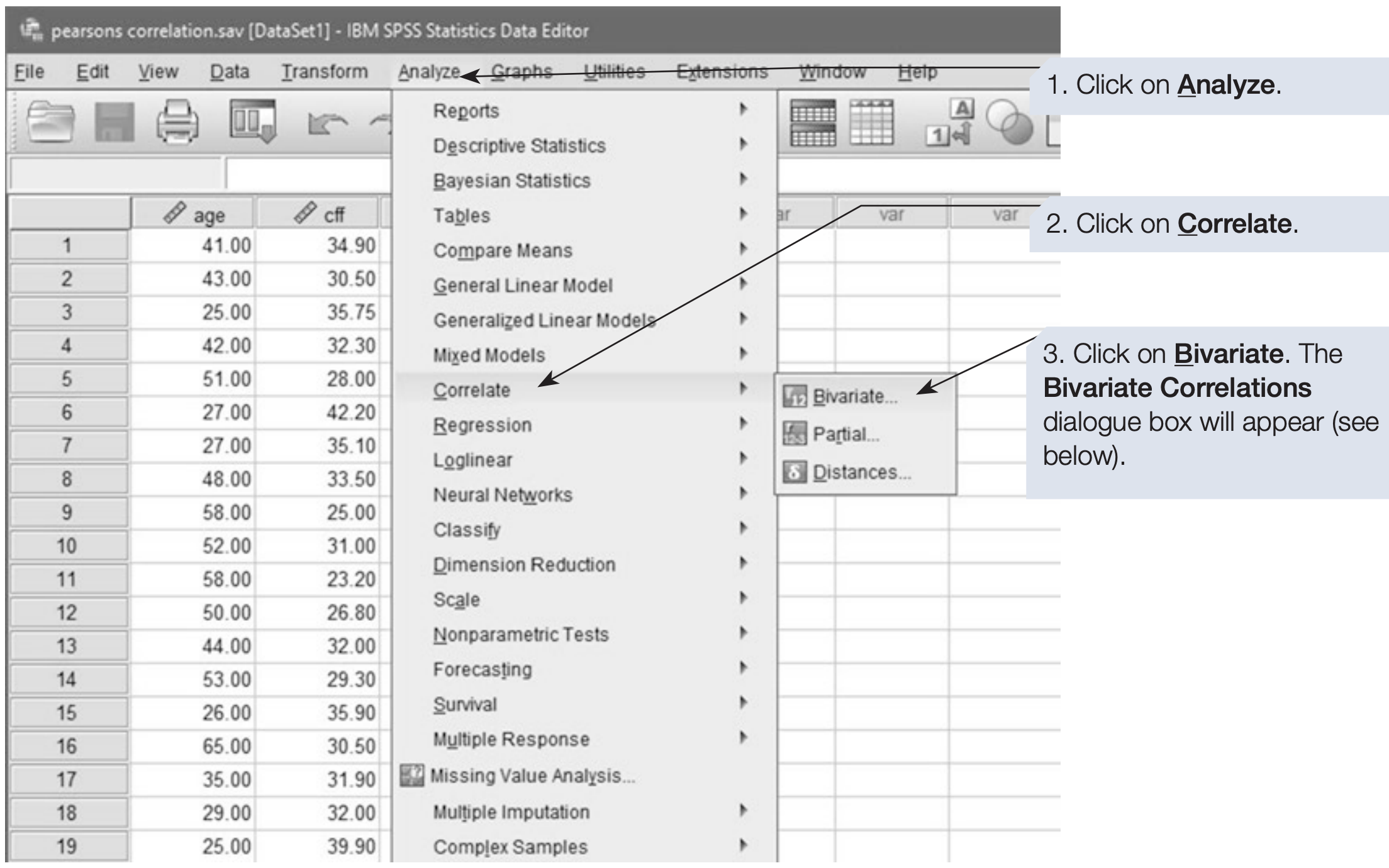Expand the Descriptive Statistics submenu
The width and height of the screenshot is (1389, 868).
519,146
